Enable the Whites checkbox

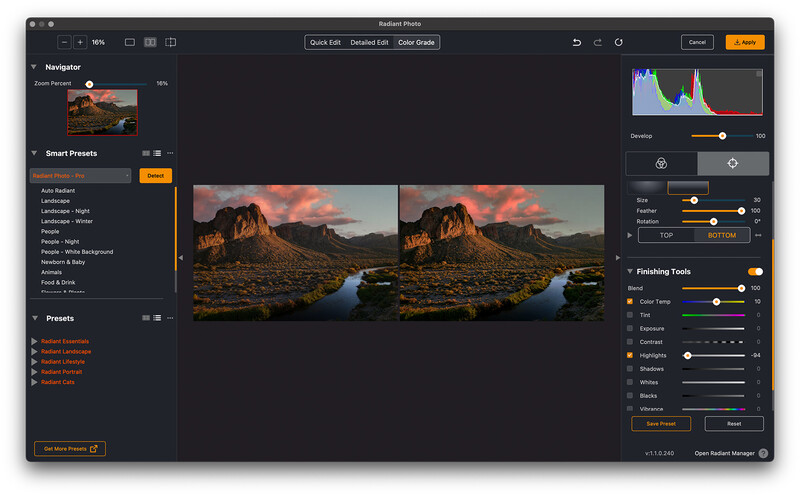point(630,382)
